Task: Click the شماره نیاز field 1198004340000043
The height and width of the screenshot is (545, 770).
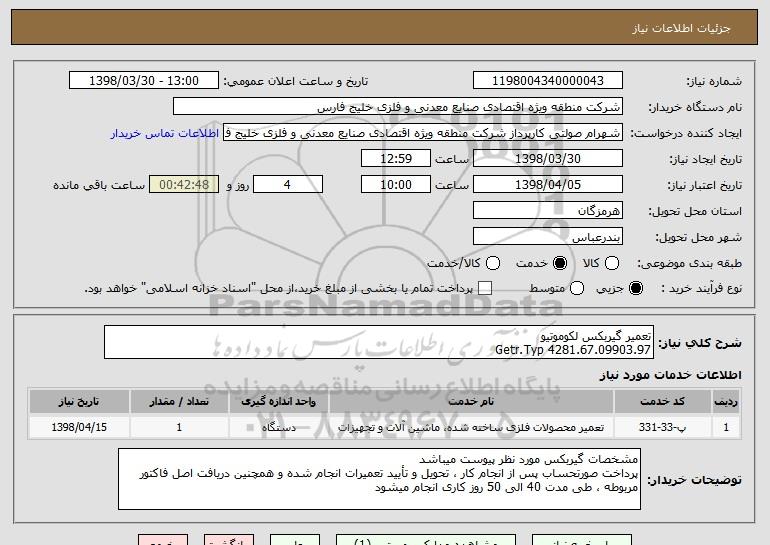Action: (x=548, y=81)
